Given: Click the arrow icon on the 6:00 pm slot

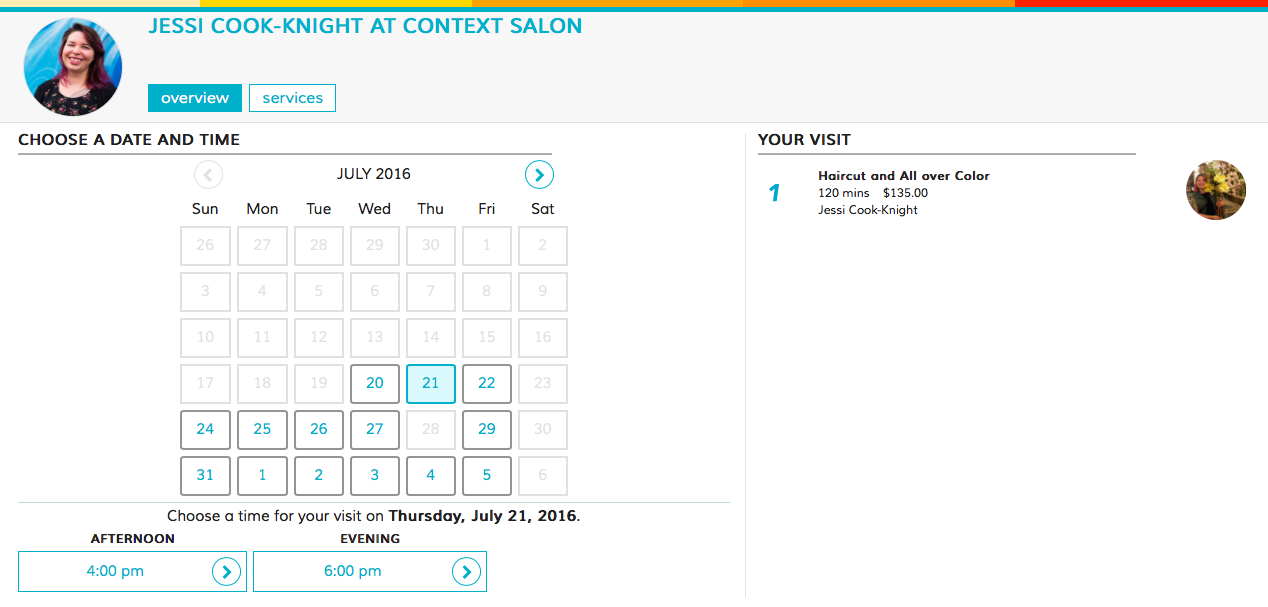Looking at the screenshot, I should coord(467,572).
